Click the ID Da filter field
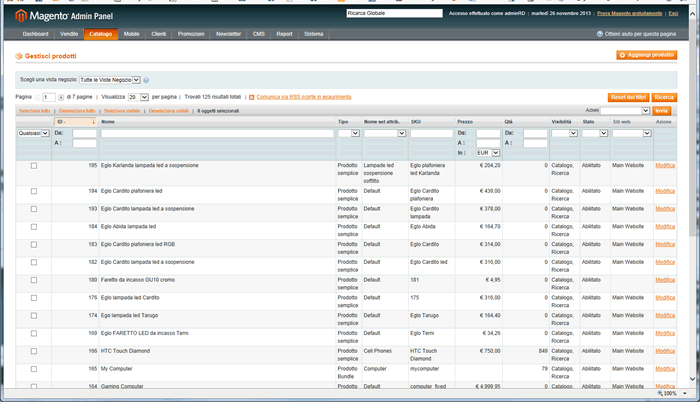Screen dimensions: 700x402 (x=84, y=134)
